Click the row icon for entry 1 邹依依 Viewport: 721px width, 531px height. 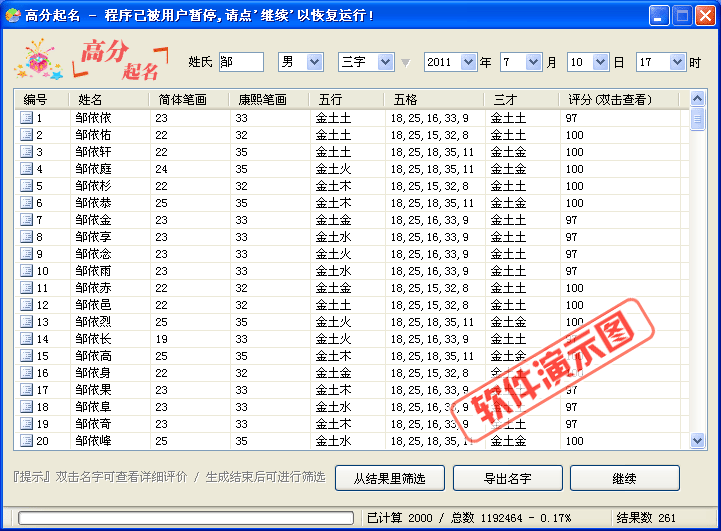[27, 118]
